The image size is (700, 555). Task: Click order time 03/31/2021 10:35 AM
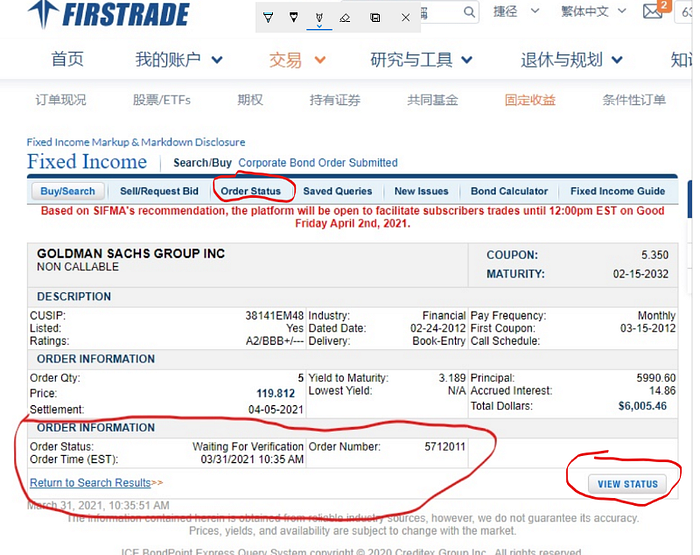(252, 459)
